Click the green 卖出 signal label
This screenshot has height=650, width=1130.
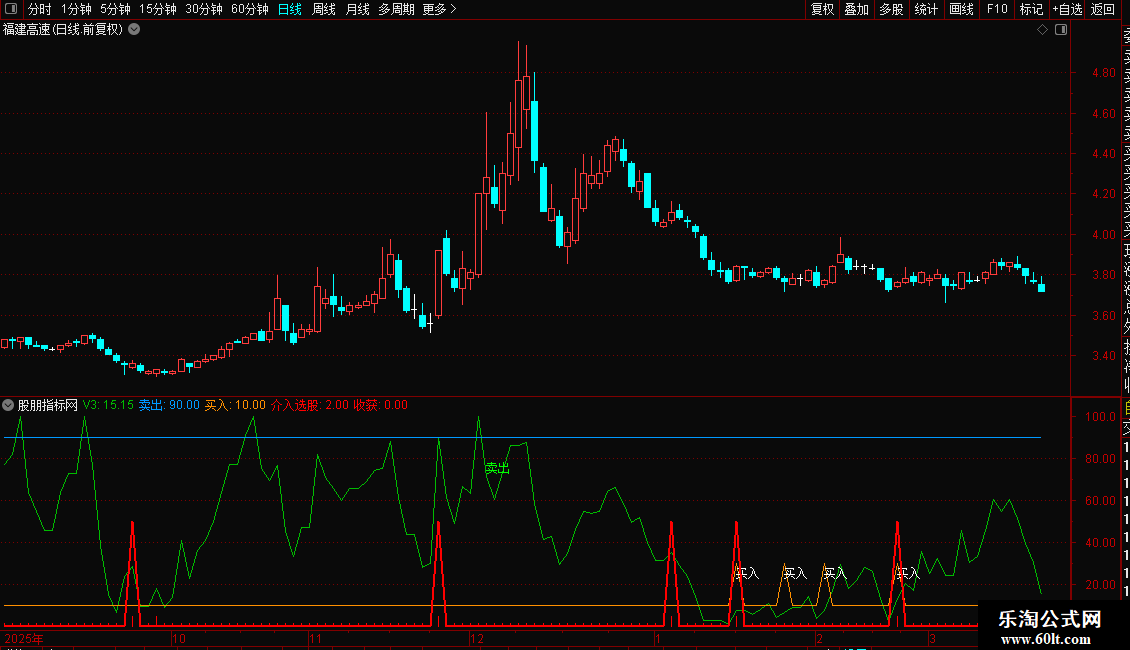tap(497, 468)
